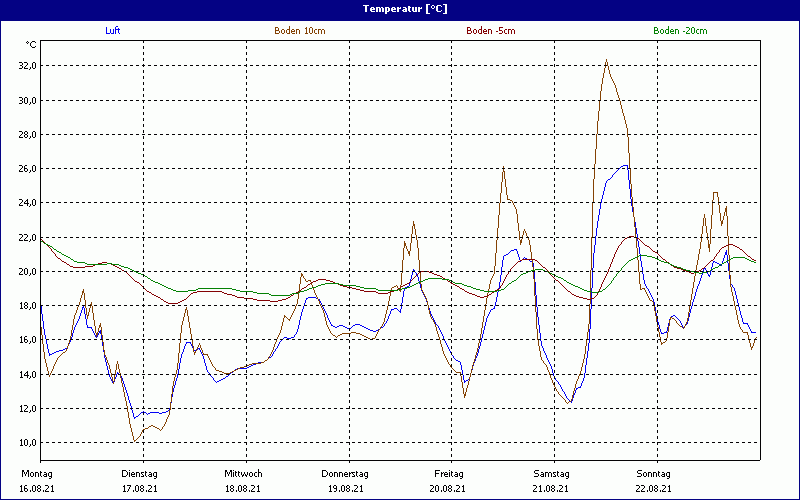The height and width of the screenshot is (500, 800).
Task: Select the green Boden -20cm legend label
Action: pyautogui.click(x=680, y=31)
